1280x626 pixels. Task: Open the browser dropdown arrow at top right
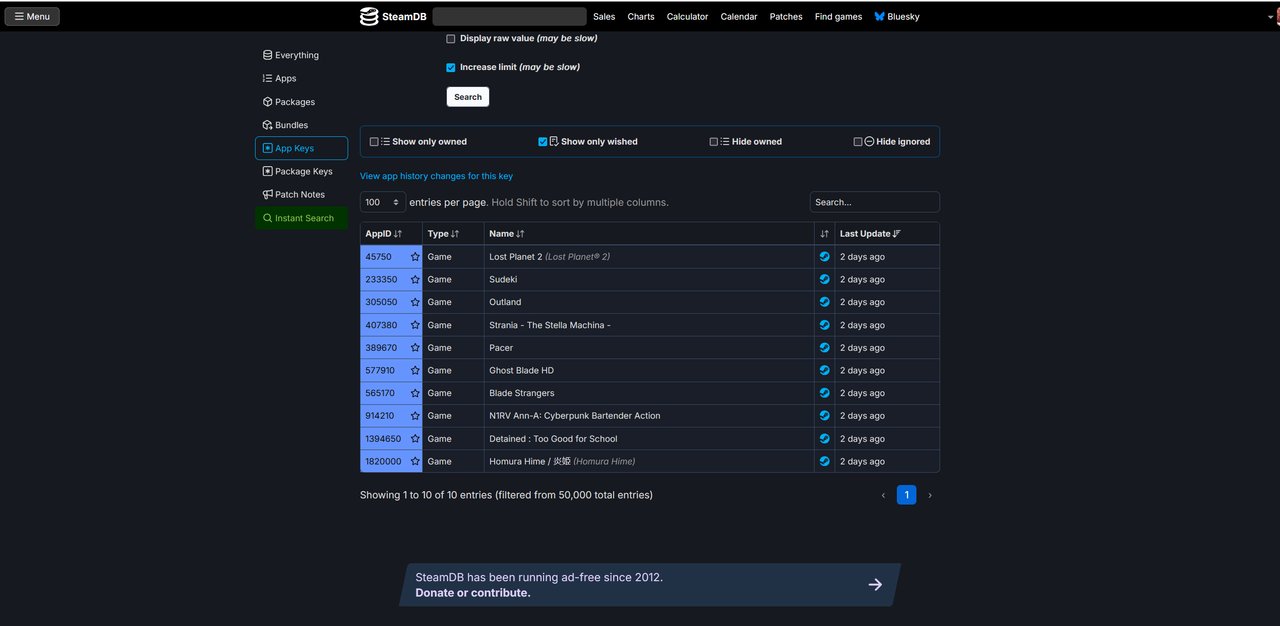point(1270,17)
